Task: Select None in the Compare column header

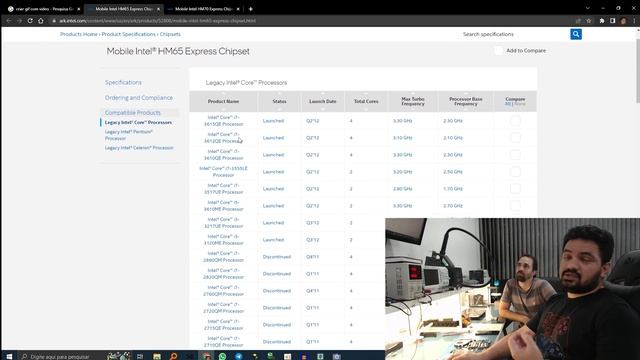Action: click(520, 104)
